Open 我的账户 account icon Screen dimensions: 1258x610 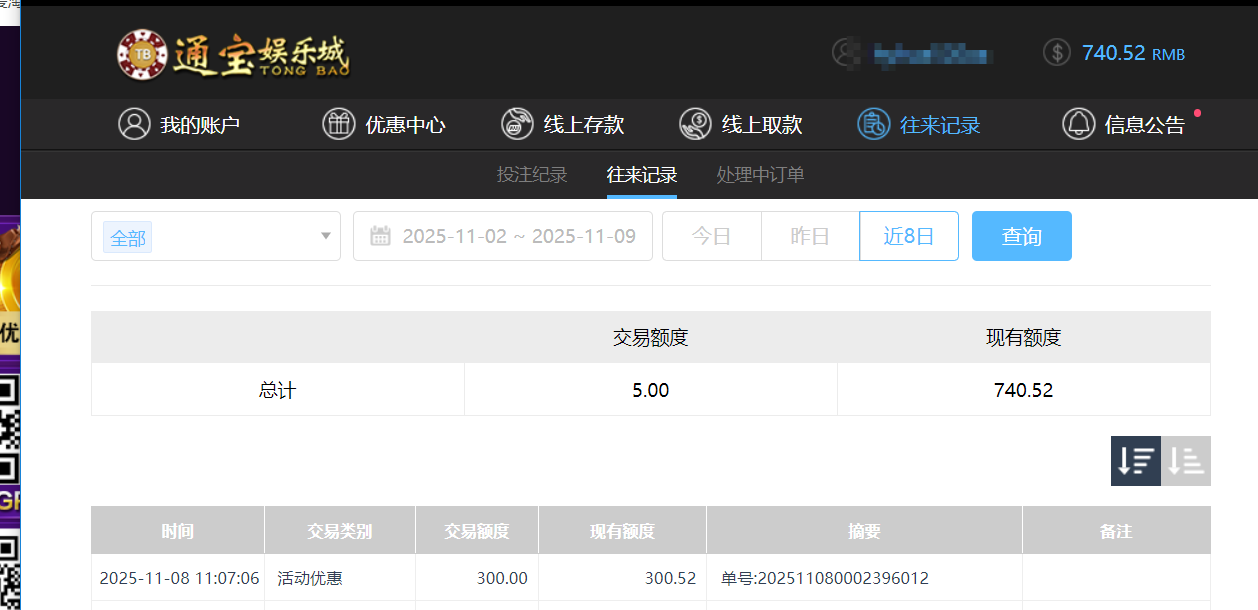click(135, 123)
